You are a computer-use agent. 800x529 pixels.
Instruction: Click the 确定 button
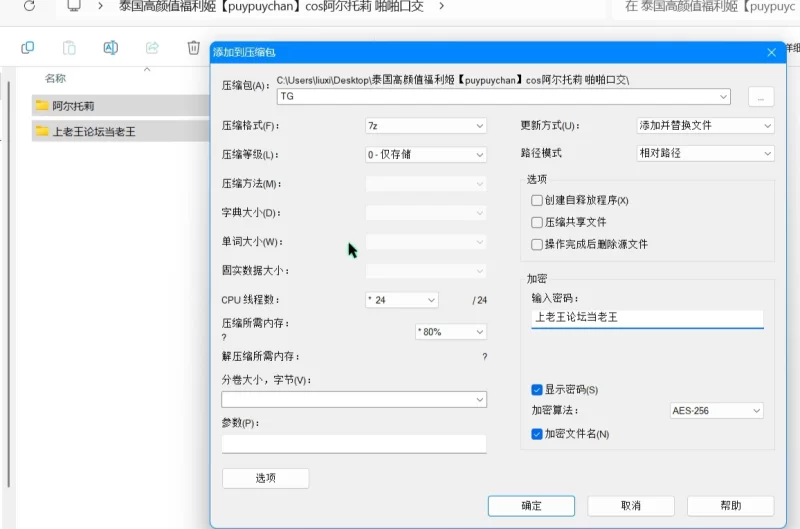click(531, 506)
